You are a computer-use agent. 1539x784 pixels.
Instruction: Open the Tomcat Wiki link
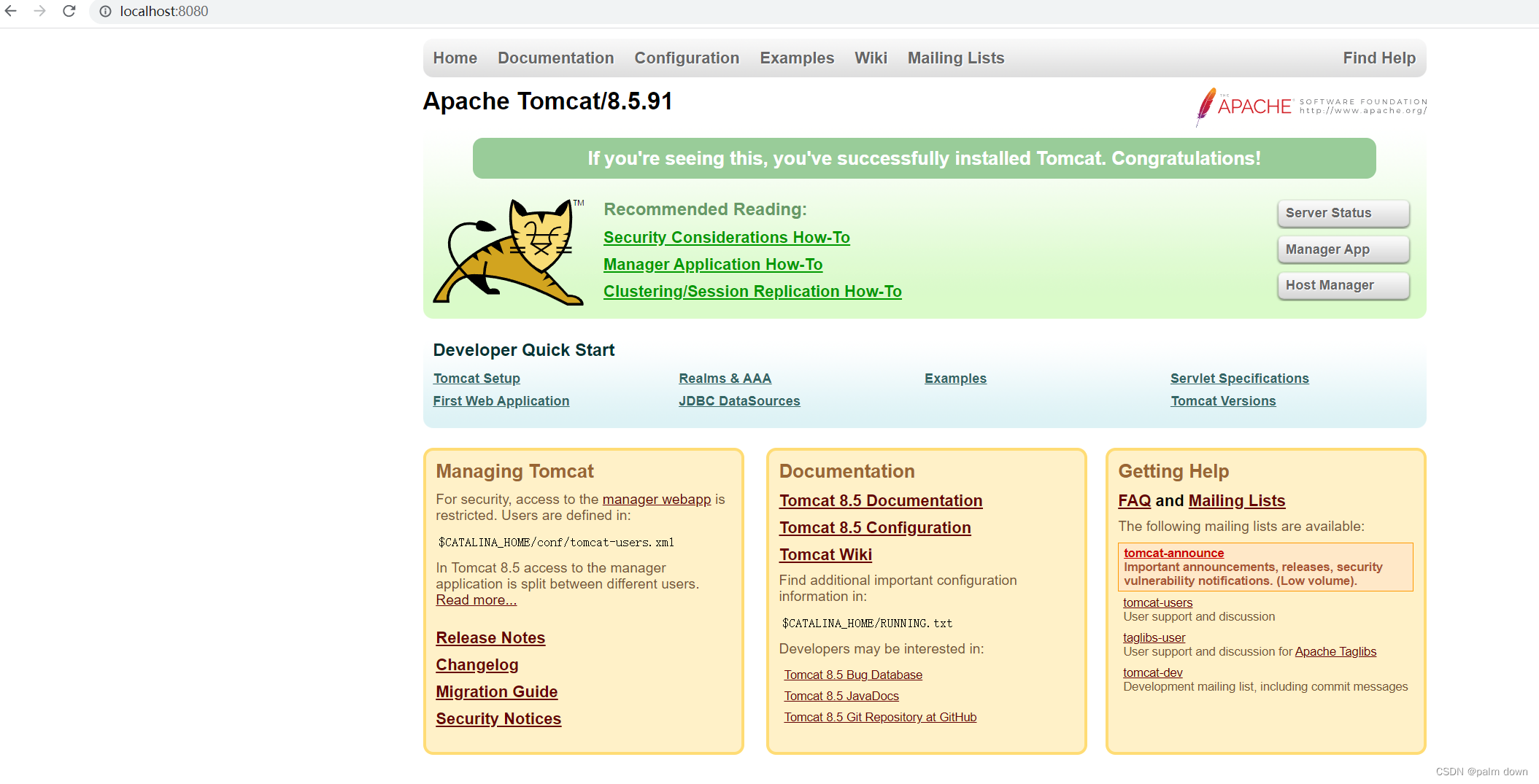(825, 555)
